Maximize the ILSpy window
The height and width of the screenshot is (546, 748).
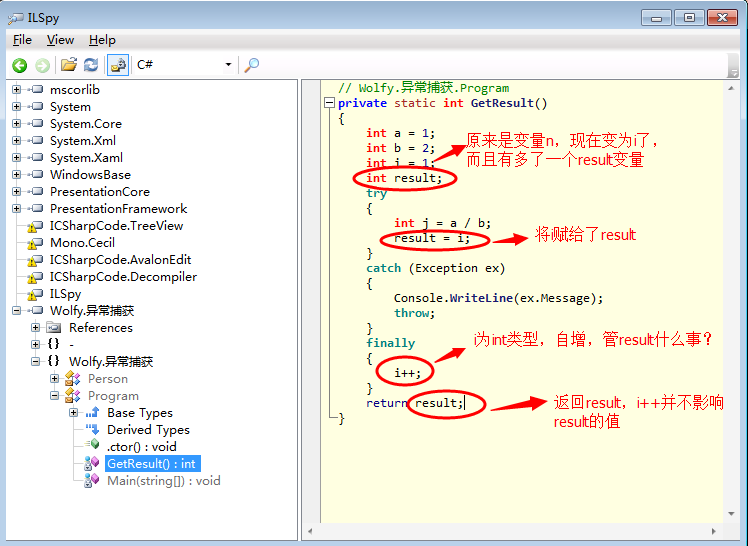689,18
